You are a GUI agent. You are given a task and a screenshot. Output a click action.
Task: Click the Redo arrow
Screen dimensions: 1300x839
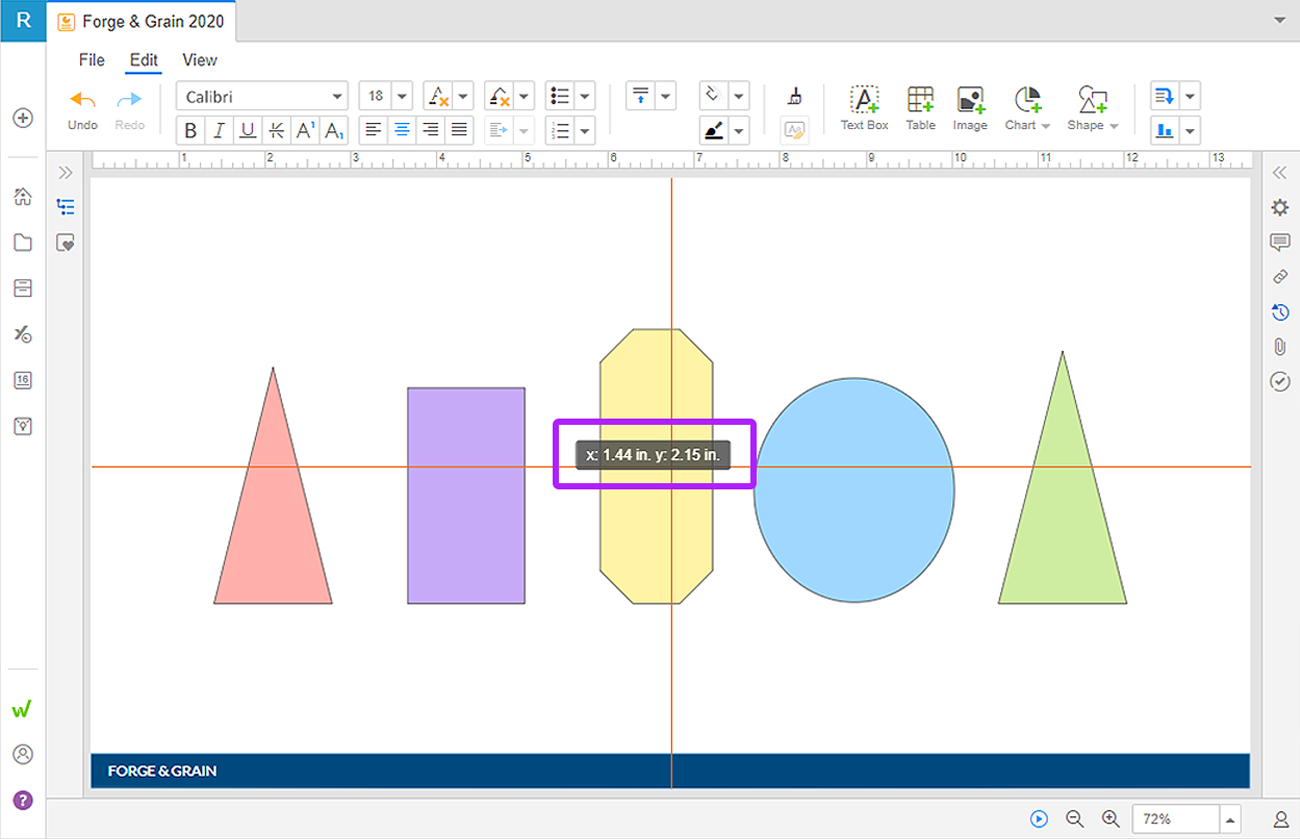click(130, 100)
